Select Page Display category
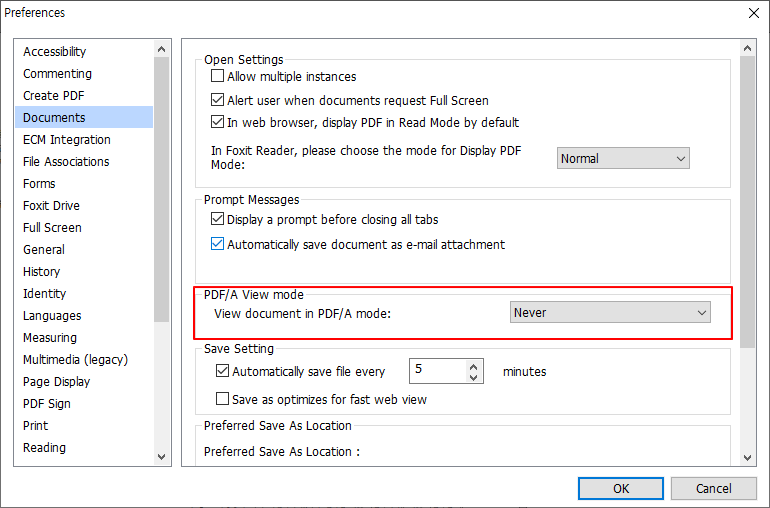 click(x=84, y=382)
